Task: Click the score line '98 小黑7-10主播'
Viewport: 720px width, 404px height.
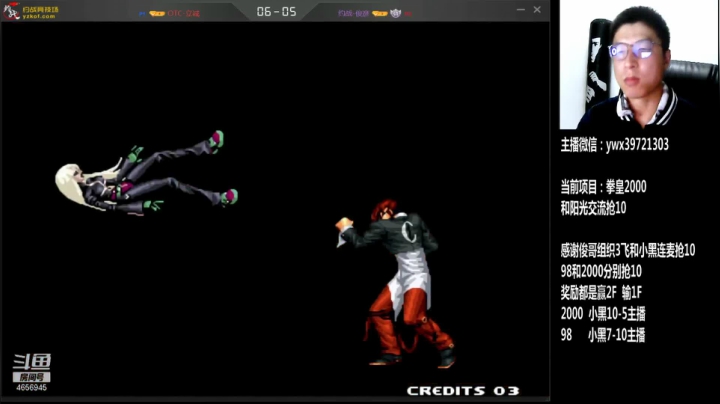Action: click(x=603, y=335)
